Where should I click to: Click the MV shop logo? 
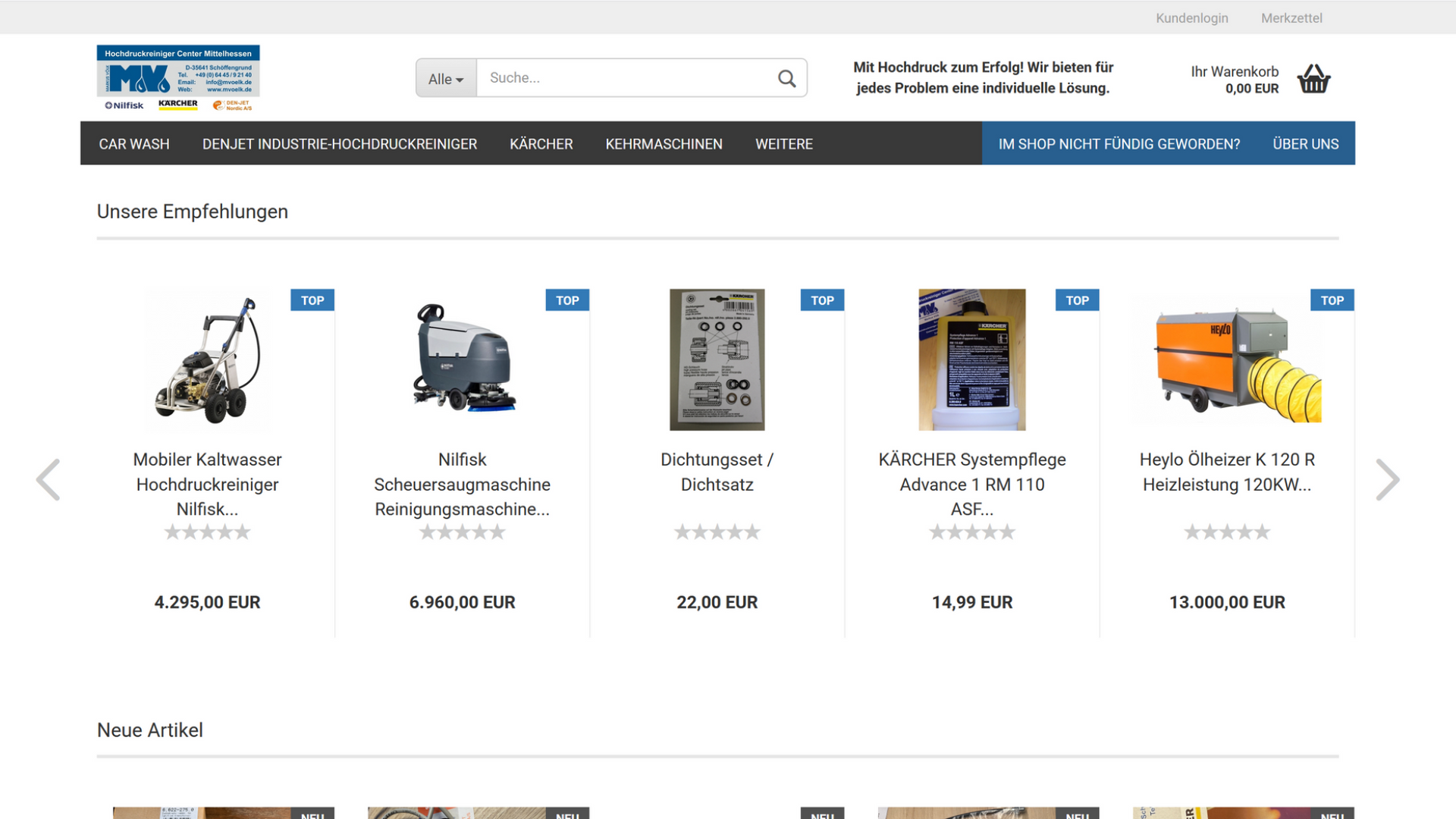point(178,78)
